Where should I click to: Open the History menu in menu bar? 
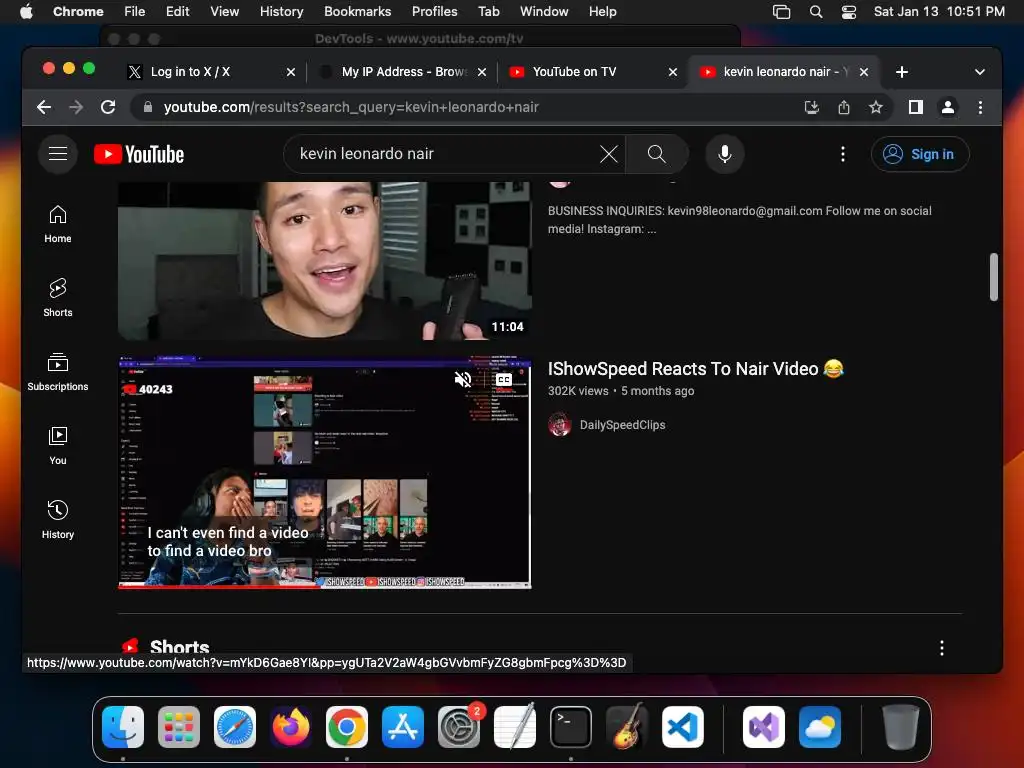tap(281, 12)
